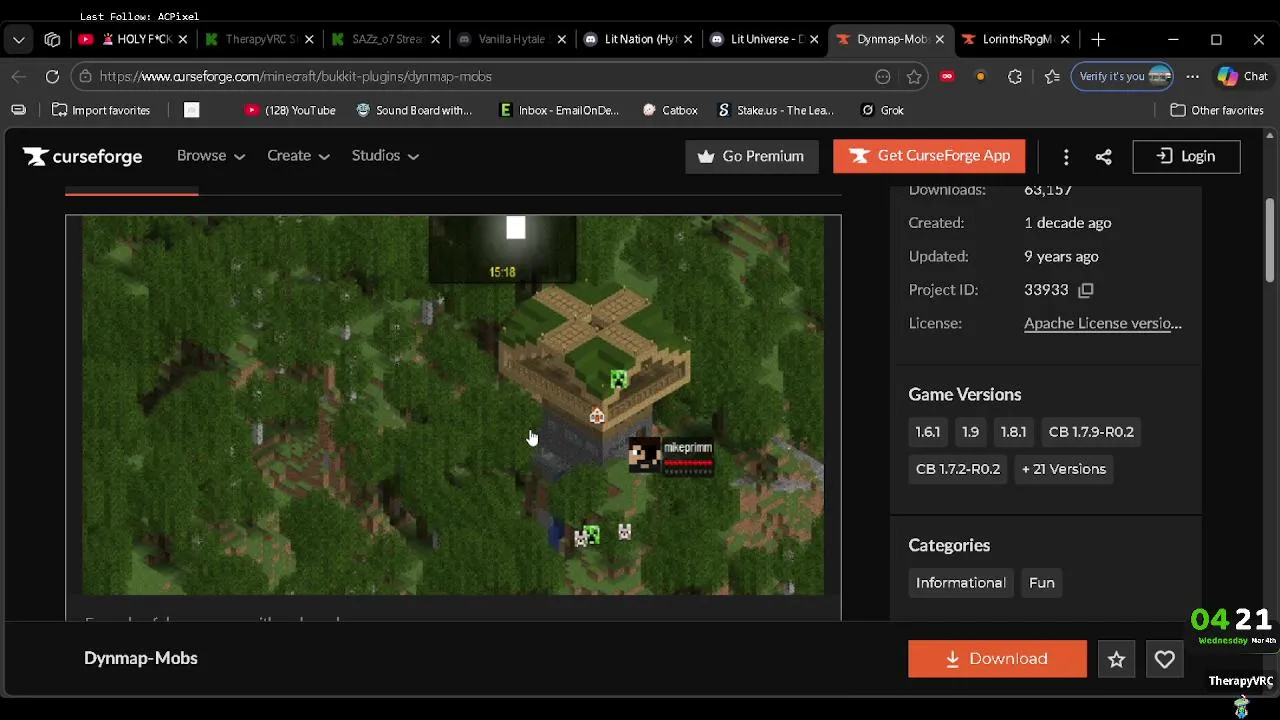Switch to SAZz_o7 Stream tab
The width and height of the screenshot is (1280, 720).
pyautogui.click(x=387, y=39)
